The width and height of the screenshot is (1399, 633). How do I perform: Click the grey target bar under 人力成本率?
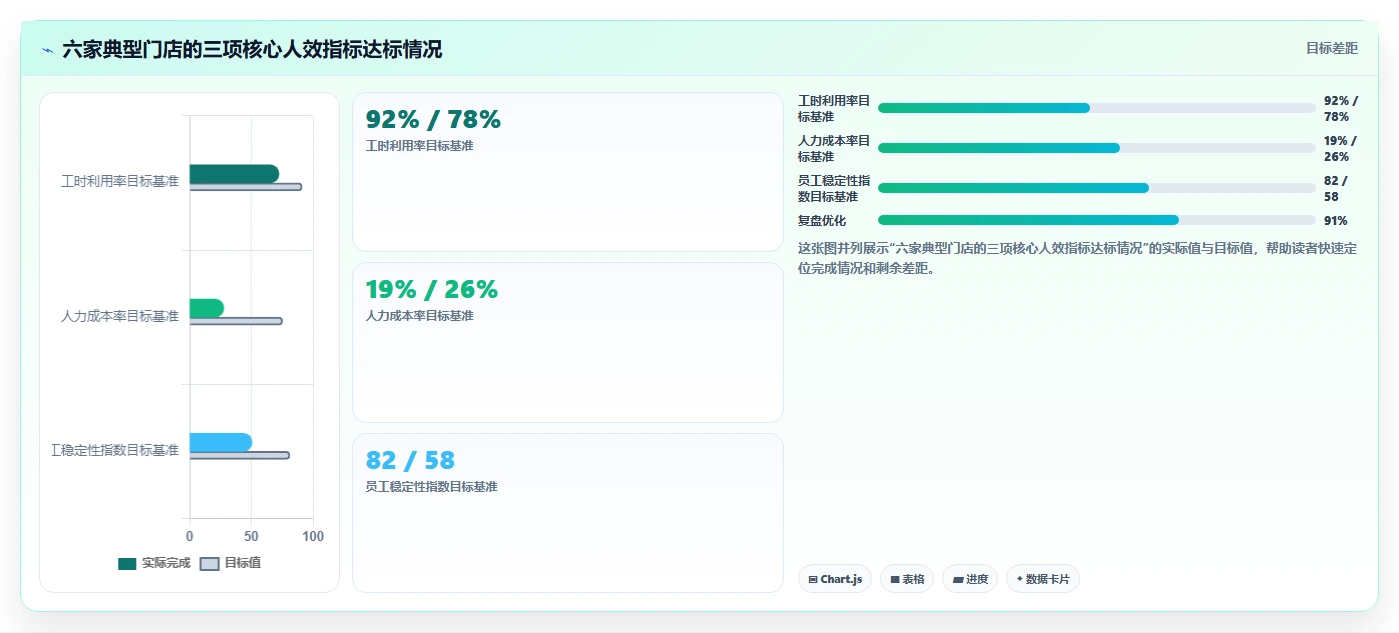click(x=236, y=321)
